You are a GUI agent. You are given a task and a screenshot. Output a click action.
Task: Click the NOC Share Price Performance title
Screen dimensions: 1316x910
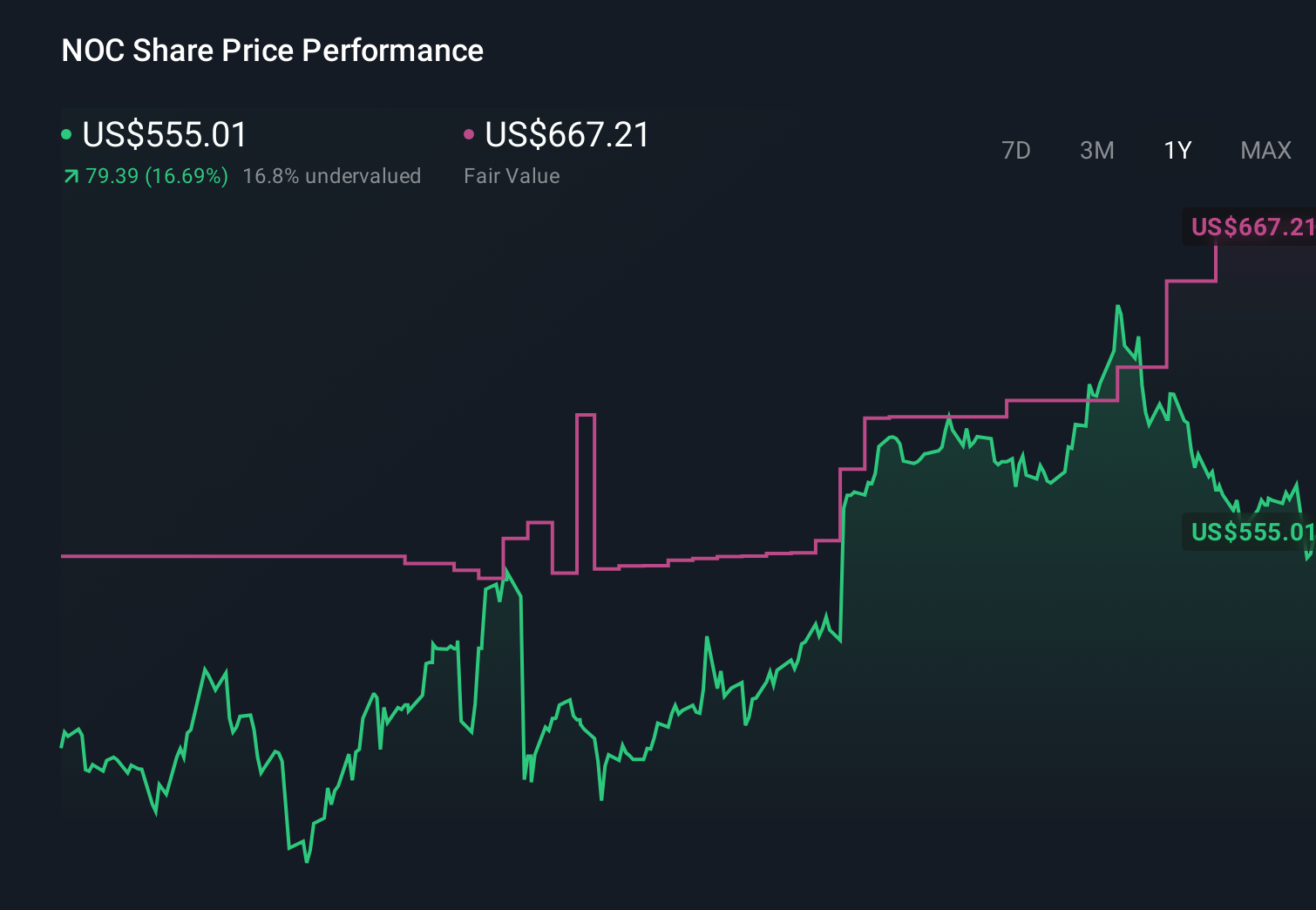click(x=271, y=50)
